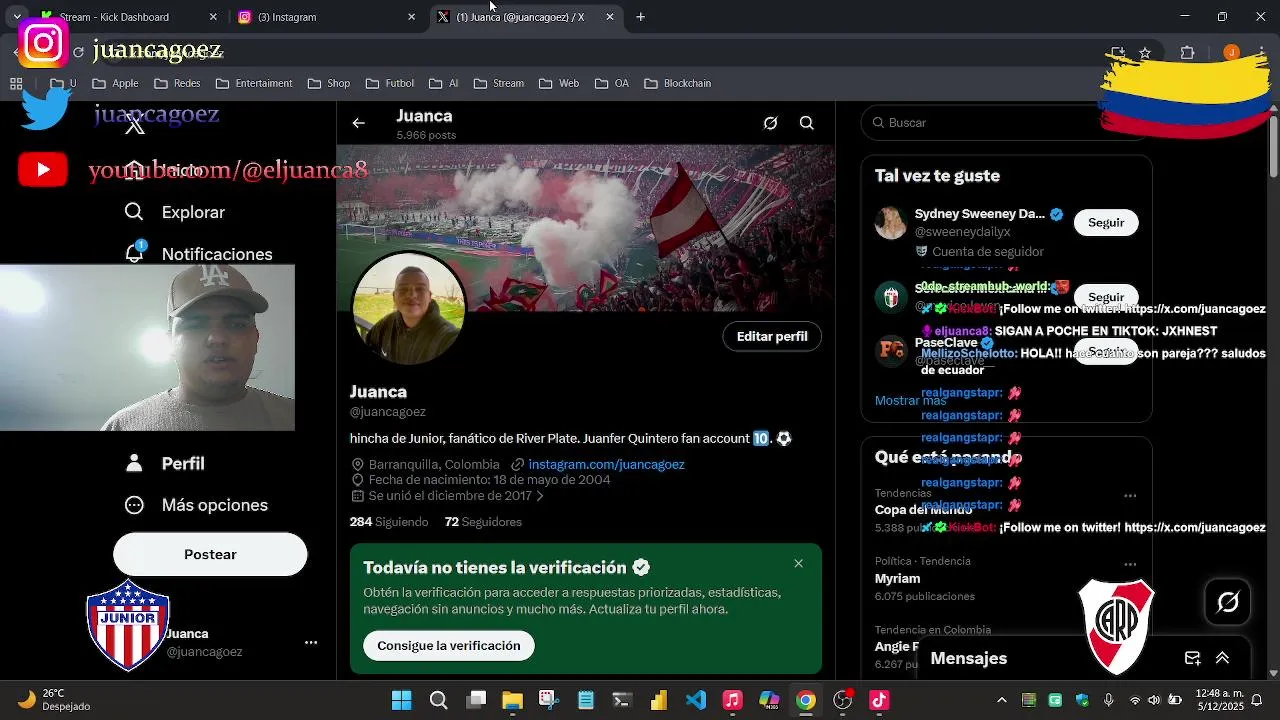Viewport: 1280px width, 720px height.
Task: Open the Chrome extensions puzzle icon
Action: tap(1188, 53)
